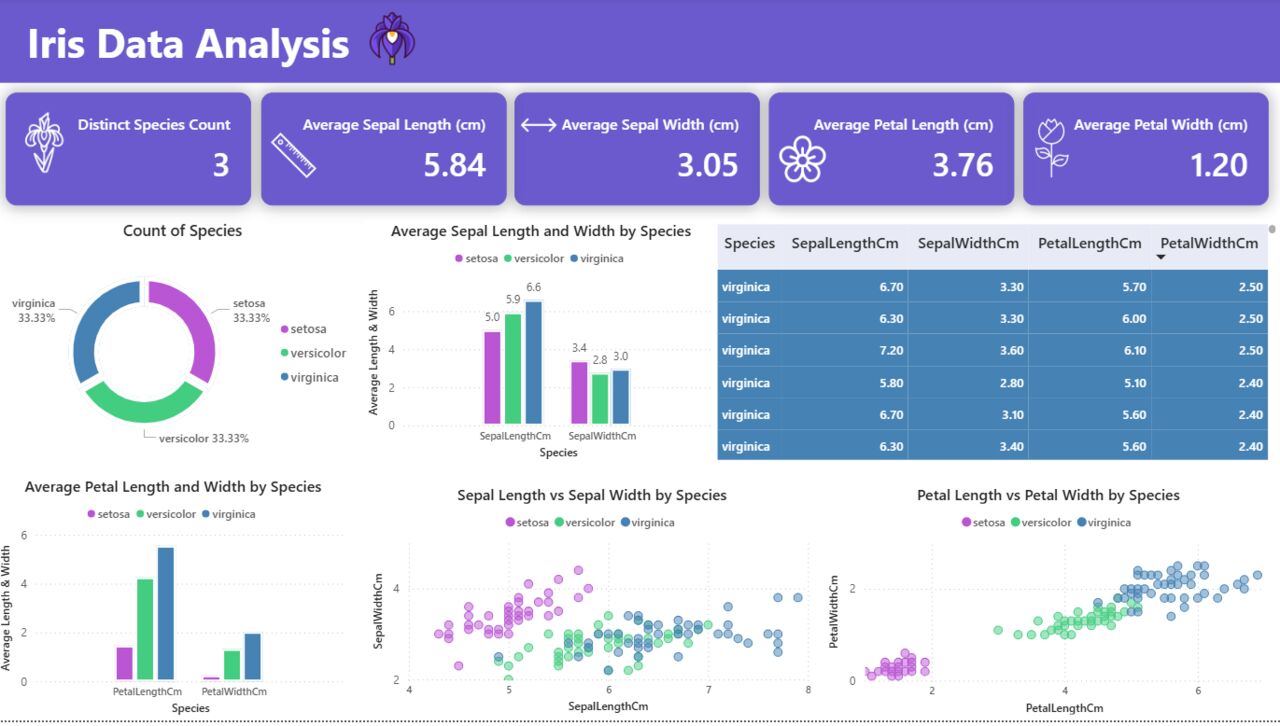Click the versicolor sepal length bar labeled 5.9
The height and width of the screenshot is (726, 1280).
click(x=513, y=369)
